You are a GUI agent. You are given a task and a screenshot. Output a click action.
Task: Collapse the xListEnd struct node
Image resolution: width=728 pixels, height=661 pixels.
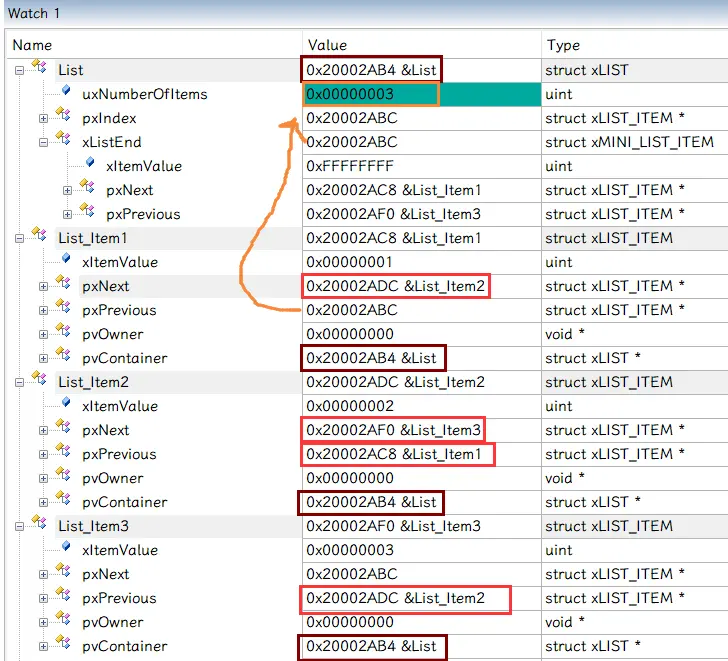[44, 142]
